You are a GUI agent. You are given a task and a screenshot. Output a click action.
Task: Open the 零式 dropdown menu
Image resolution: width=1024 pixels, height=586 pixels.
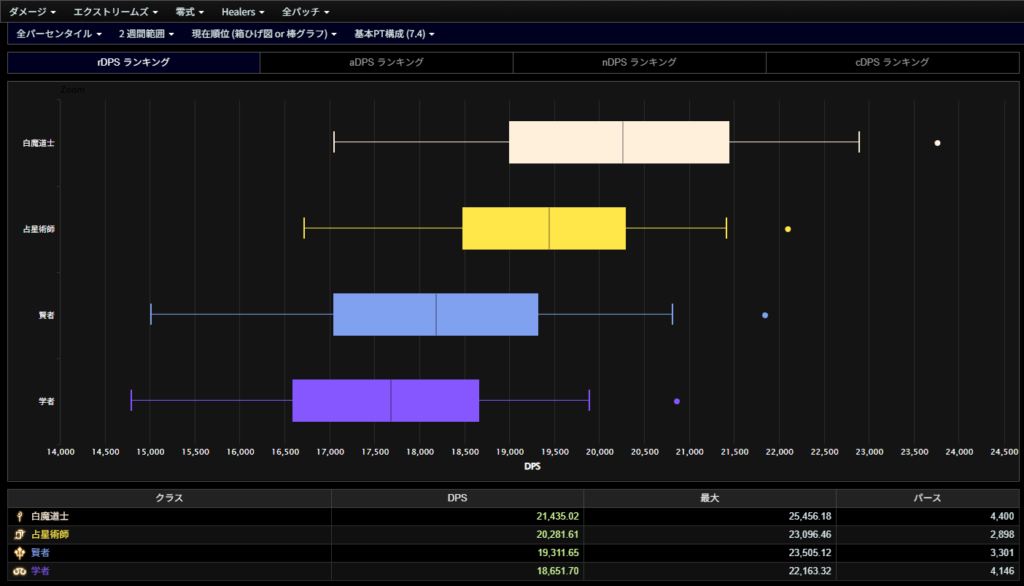point(189,12)
